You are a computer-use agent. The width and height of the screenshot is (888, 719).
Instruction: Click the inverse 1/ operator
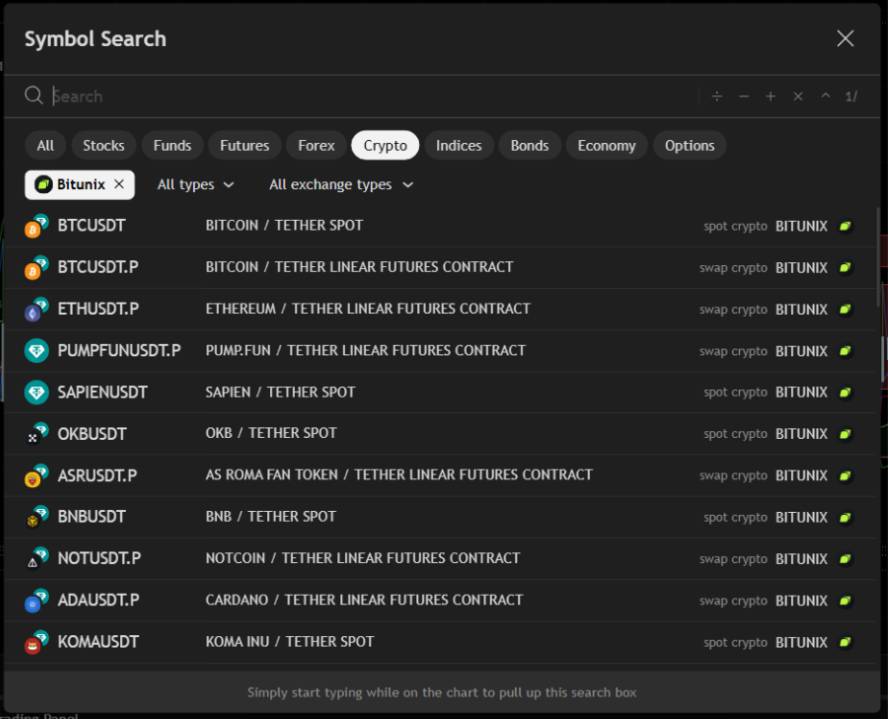pyautogui.click(x=851, y=97)
